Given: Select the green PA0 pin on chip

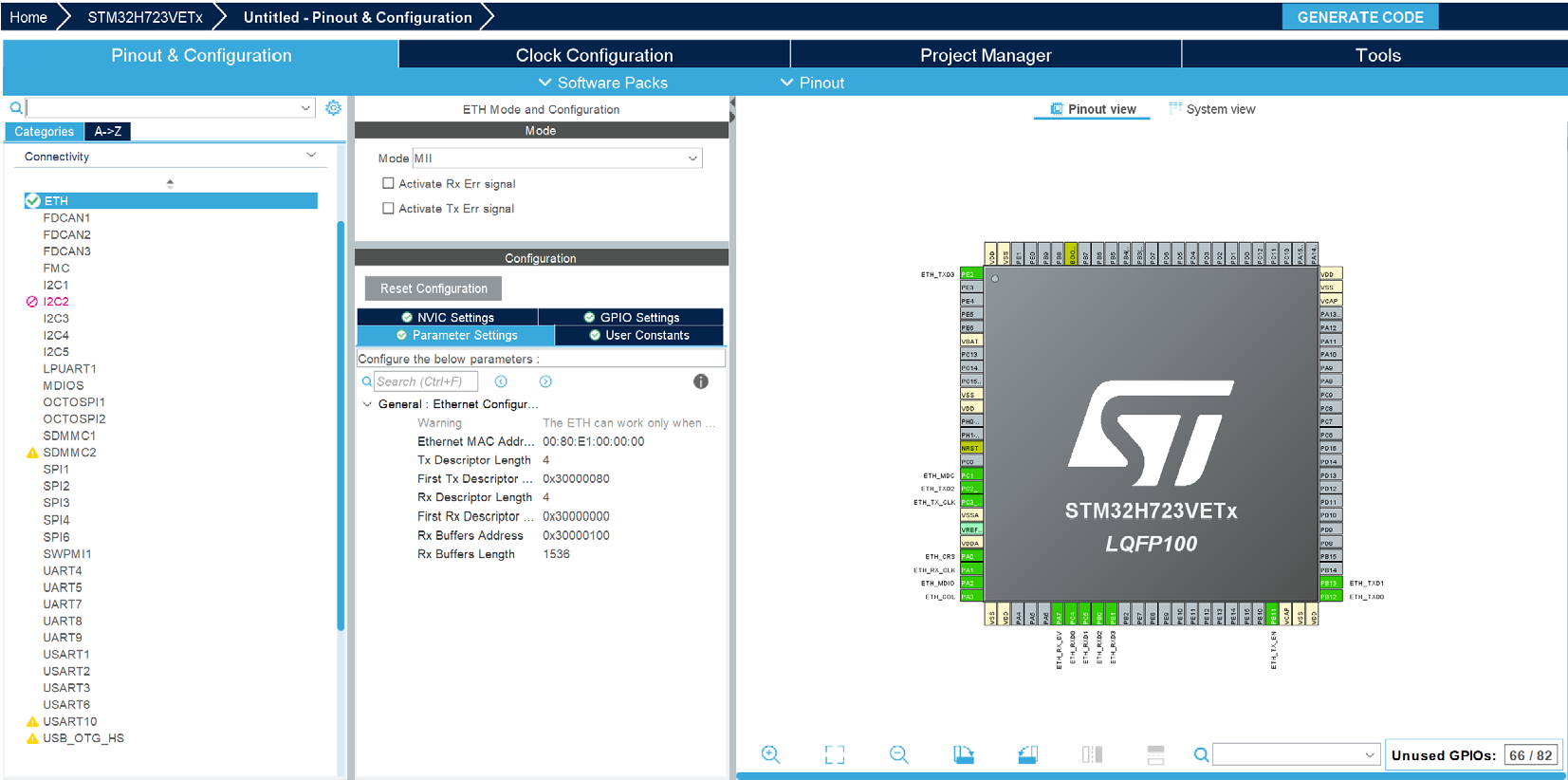Looking at the screenshot, I should coord(970,556).
